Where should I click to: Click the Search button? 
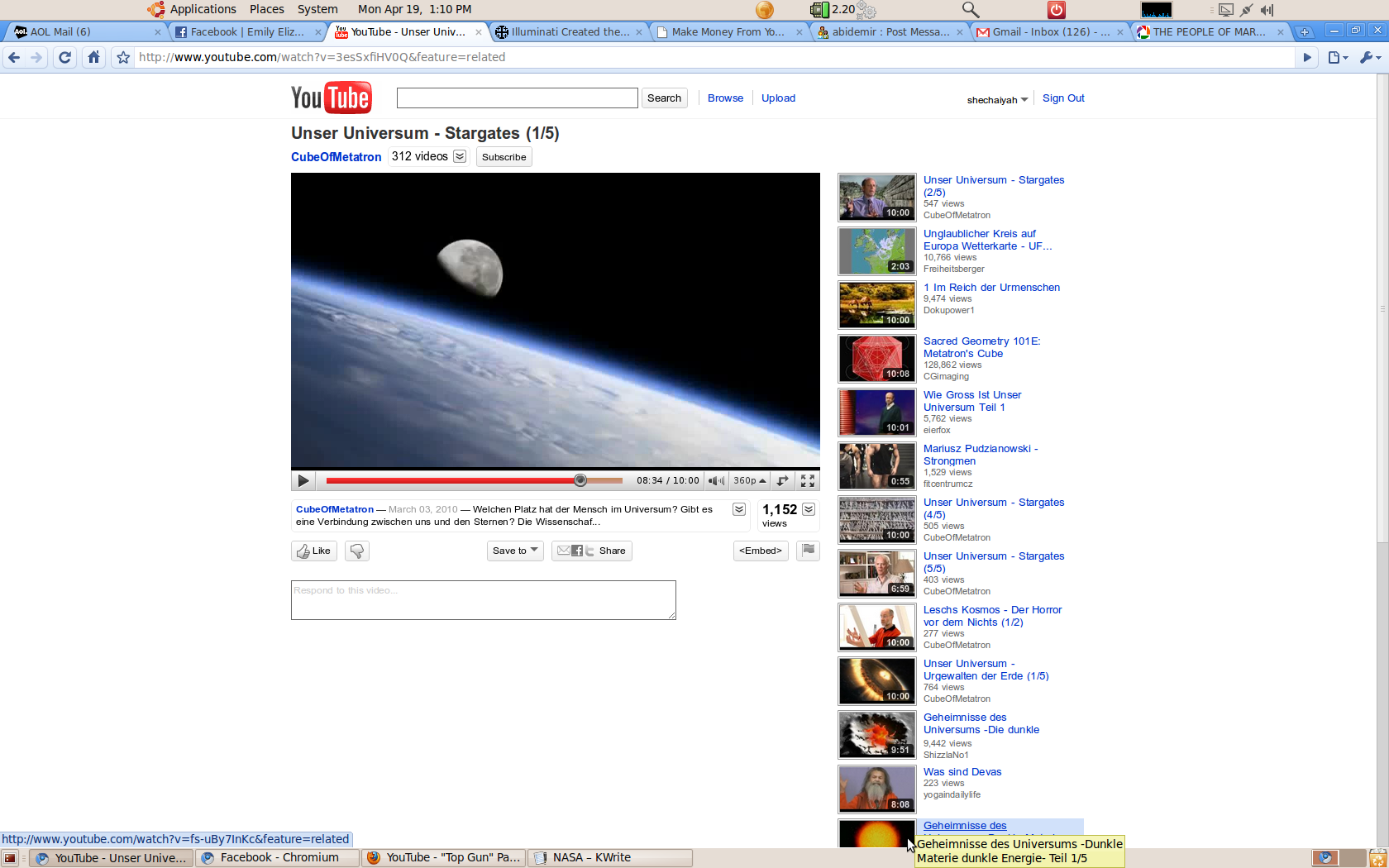point(664,98)
